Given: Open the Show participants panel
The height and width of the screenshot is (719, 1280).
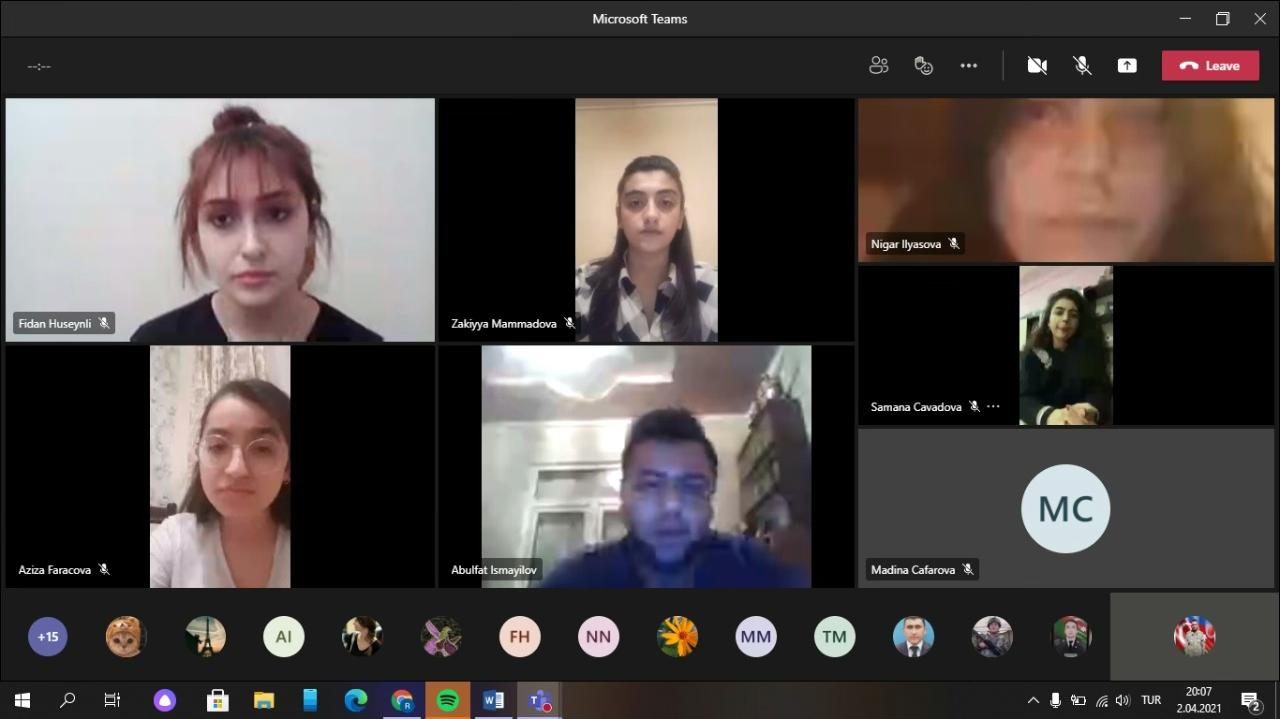Looking at the screenshot, I should [x=878, y=66].
